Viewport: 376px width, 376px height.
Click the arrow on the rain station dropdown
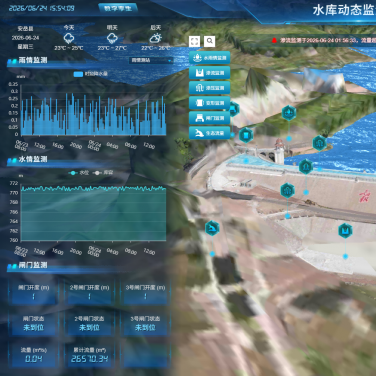[170, 61]
